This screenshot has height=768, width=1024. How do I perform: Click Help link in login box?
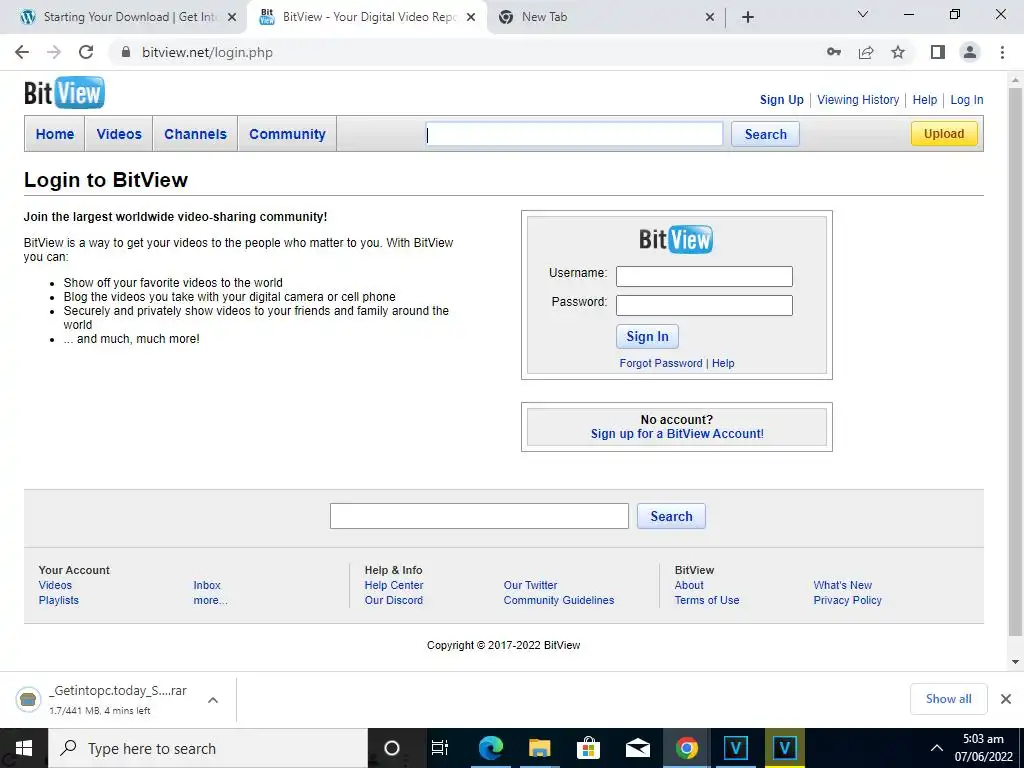[723, 363]
